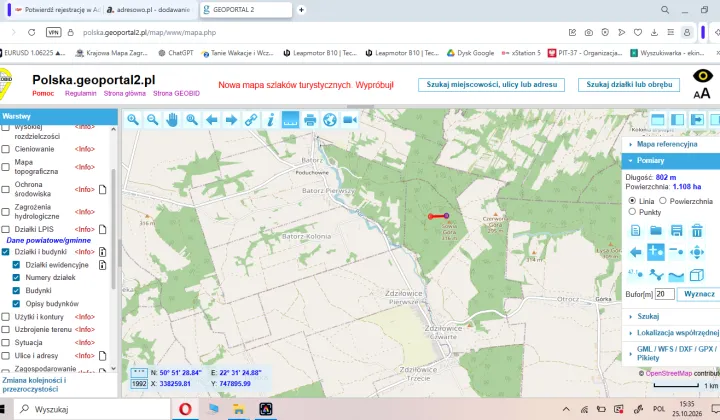Activate the pan hand tool
Image resolution: width=720 pixels, height=420 pixels.
click(172, 120)
